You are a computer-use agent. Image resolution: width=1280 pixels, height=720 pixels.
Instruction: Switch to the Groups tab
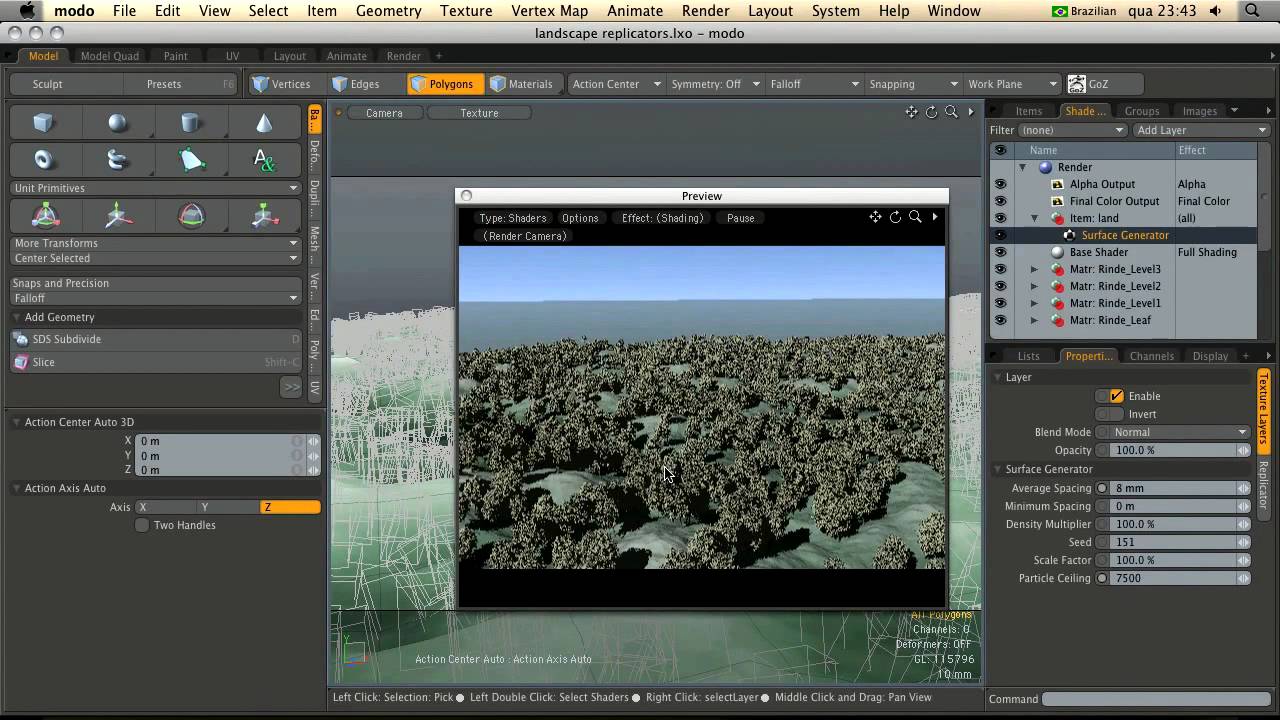click(x=1141, y=111)
